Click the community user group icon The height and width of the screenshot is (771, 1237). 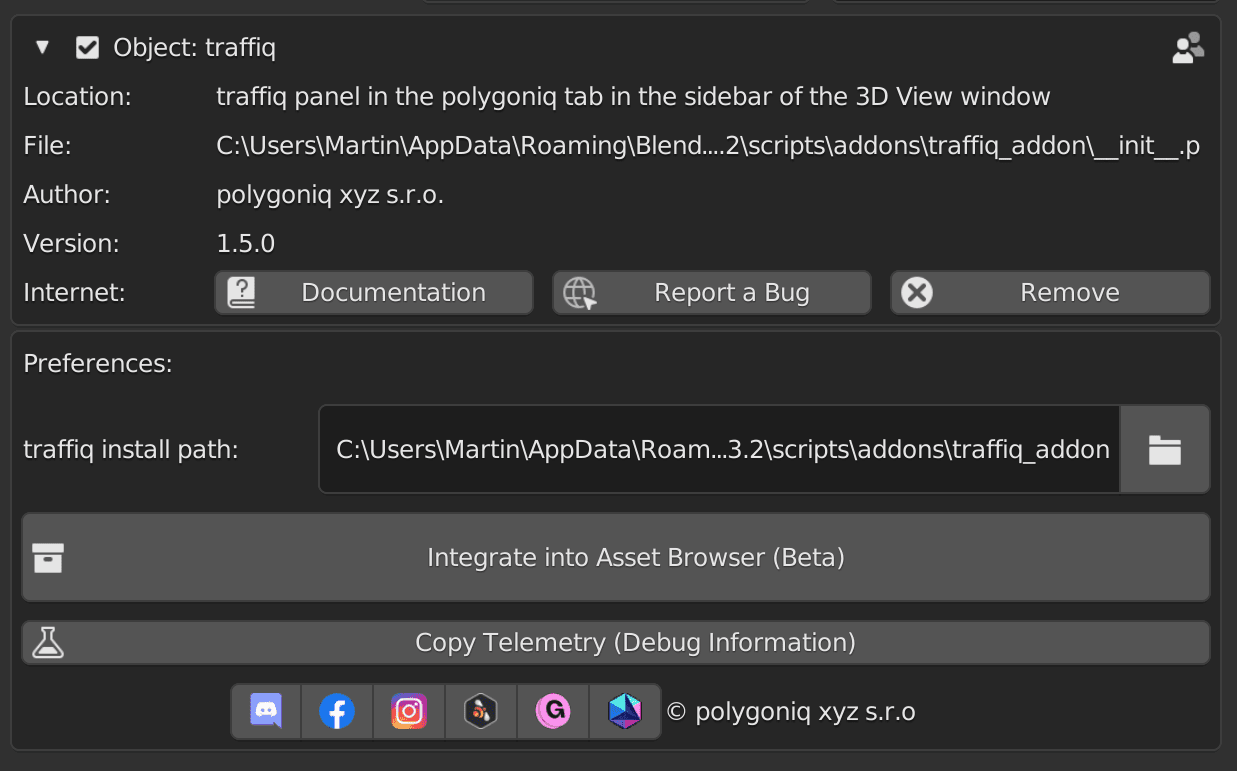[1188, 46]
